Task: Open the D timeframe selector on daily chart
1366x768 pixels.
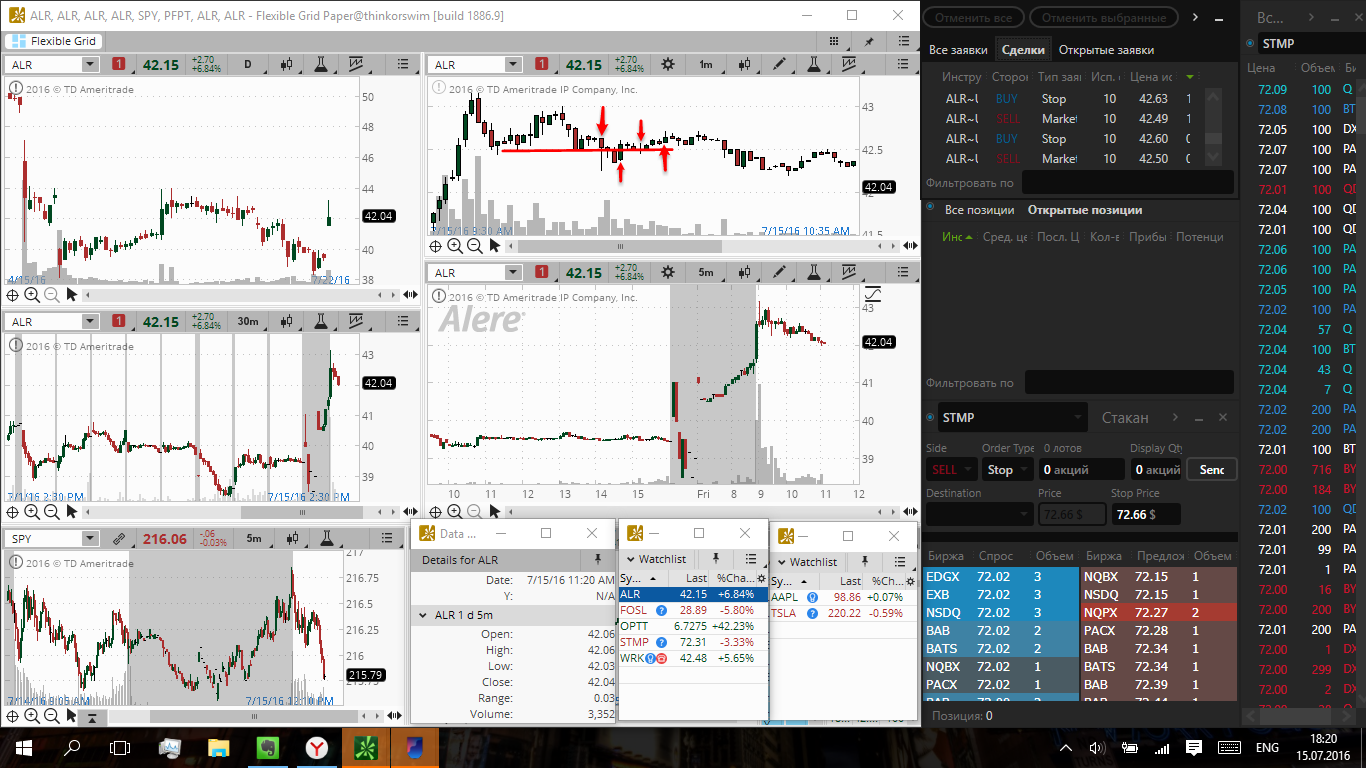Action: (247, 64)
